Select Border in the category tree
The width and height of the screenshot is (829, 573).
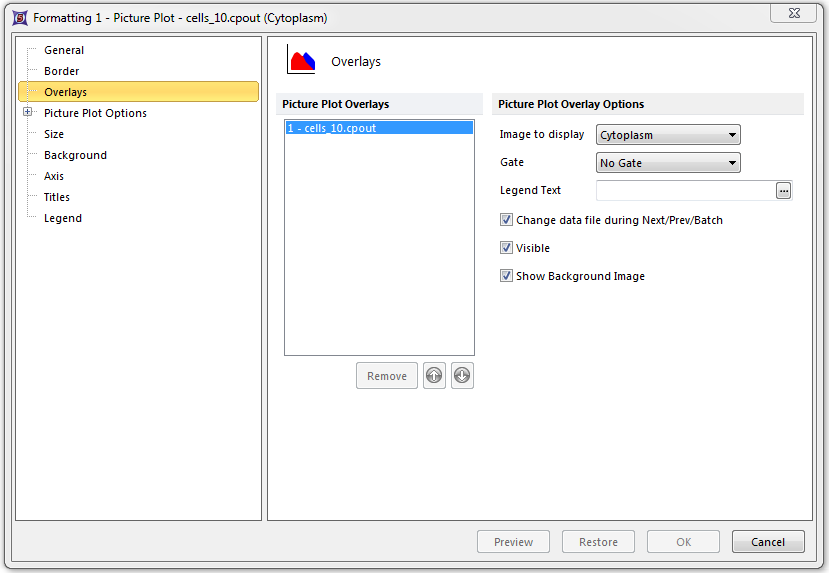click(62, 71)
